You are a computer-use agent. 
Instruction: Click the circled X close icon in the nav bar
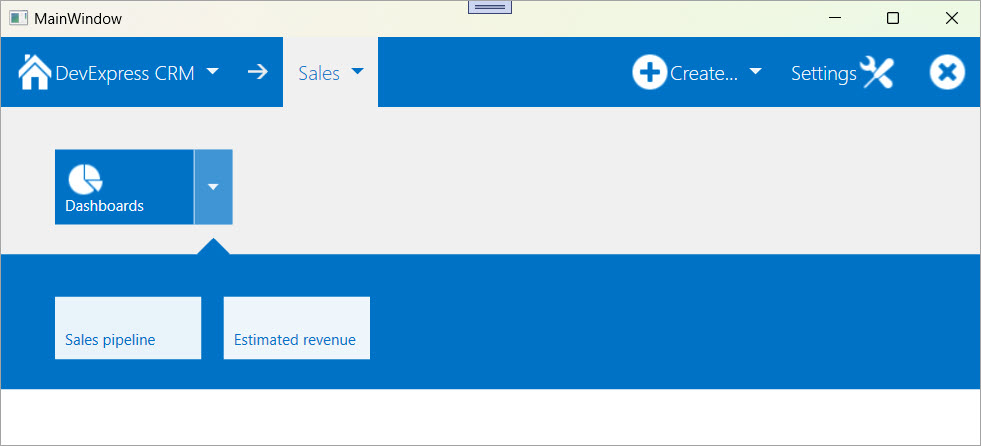[x=947, y=72]
